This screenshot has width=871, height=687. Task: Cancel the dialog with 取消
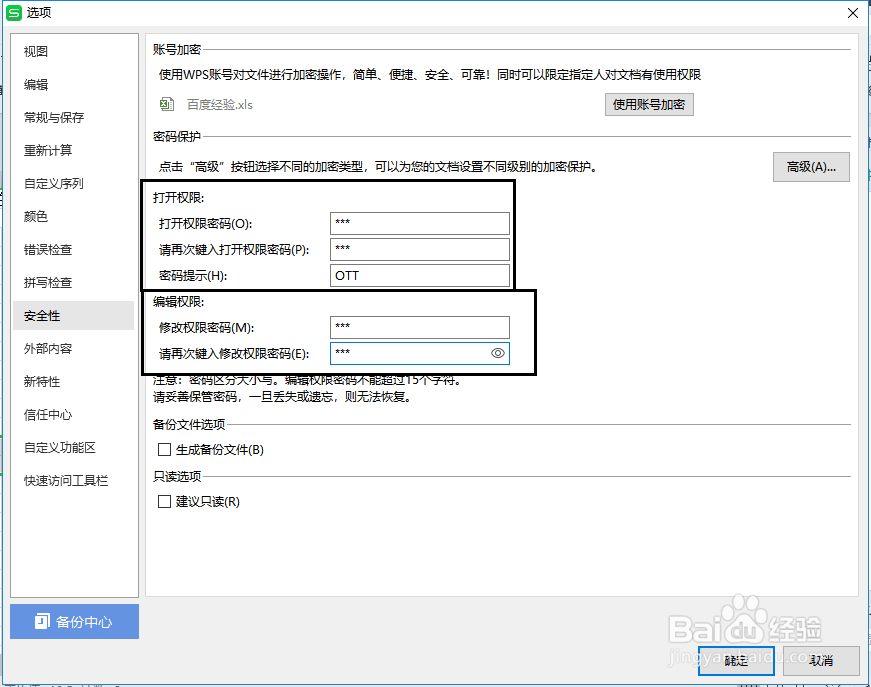(821, 661)
